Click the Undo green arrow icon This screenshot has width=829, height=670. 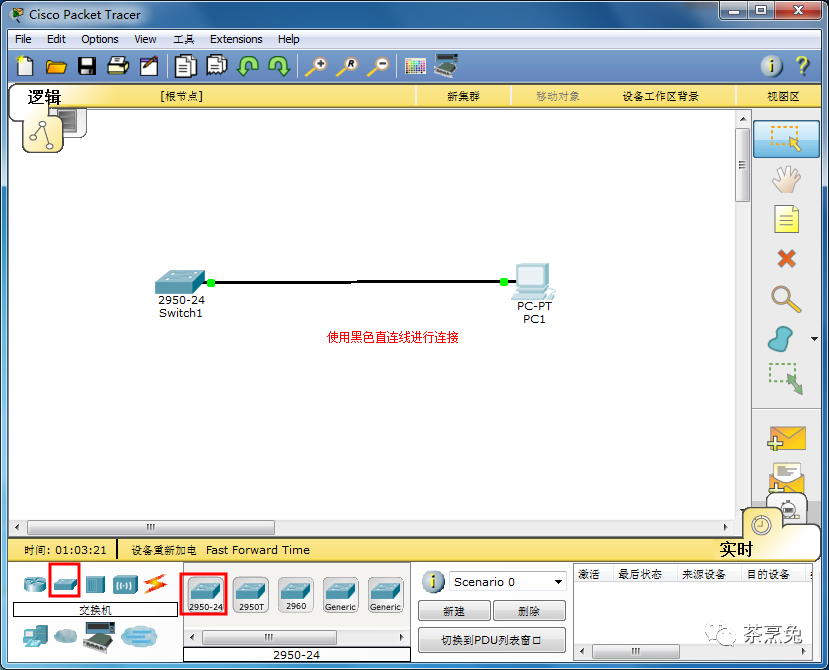click(x=248, y=66)
